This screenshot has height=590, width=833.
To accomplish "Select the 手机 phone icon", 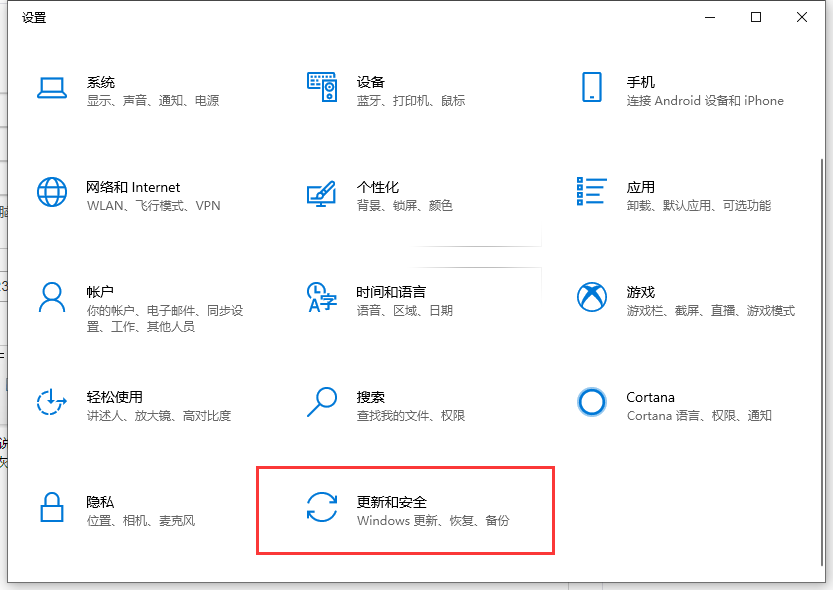I will pyautogui.click(x=592, y=88).
